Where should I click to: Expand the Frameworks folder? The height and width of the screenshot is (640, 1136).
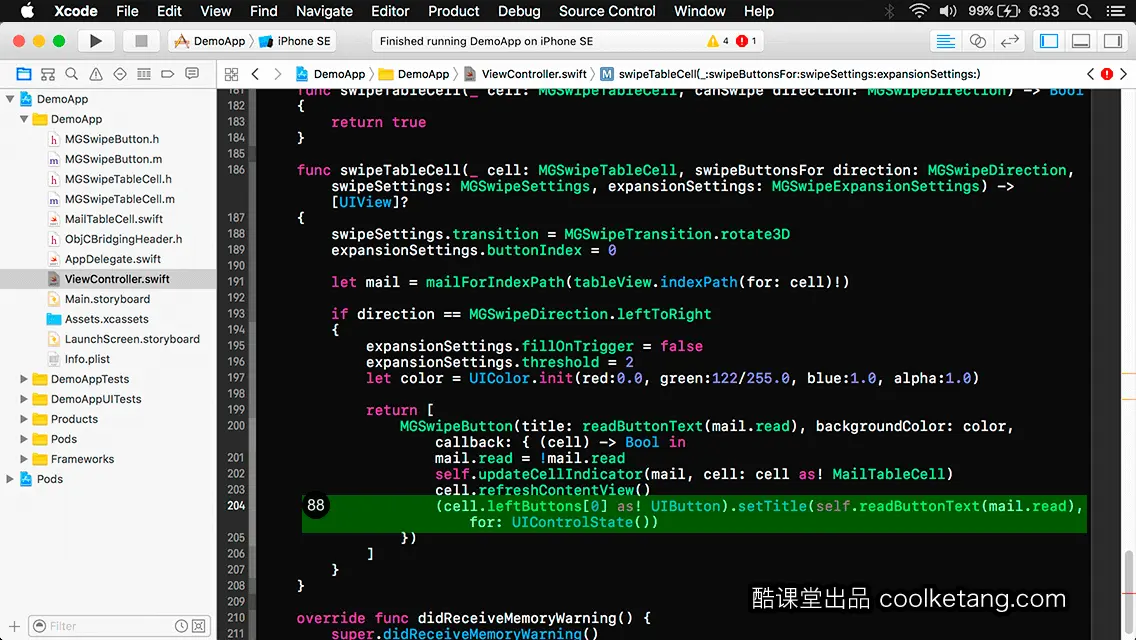click(x=24, y=459)
